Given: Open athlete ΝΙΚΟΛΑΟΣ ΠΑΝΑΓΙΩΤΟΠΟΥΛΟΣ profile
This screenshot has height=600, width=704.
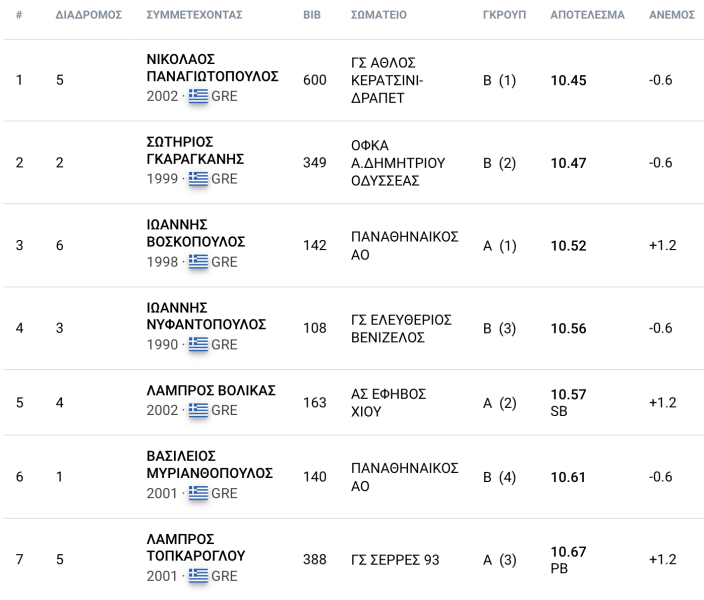Looking at the screenshot, I should [x=212, y=68].
